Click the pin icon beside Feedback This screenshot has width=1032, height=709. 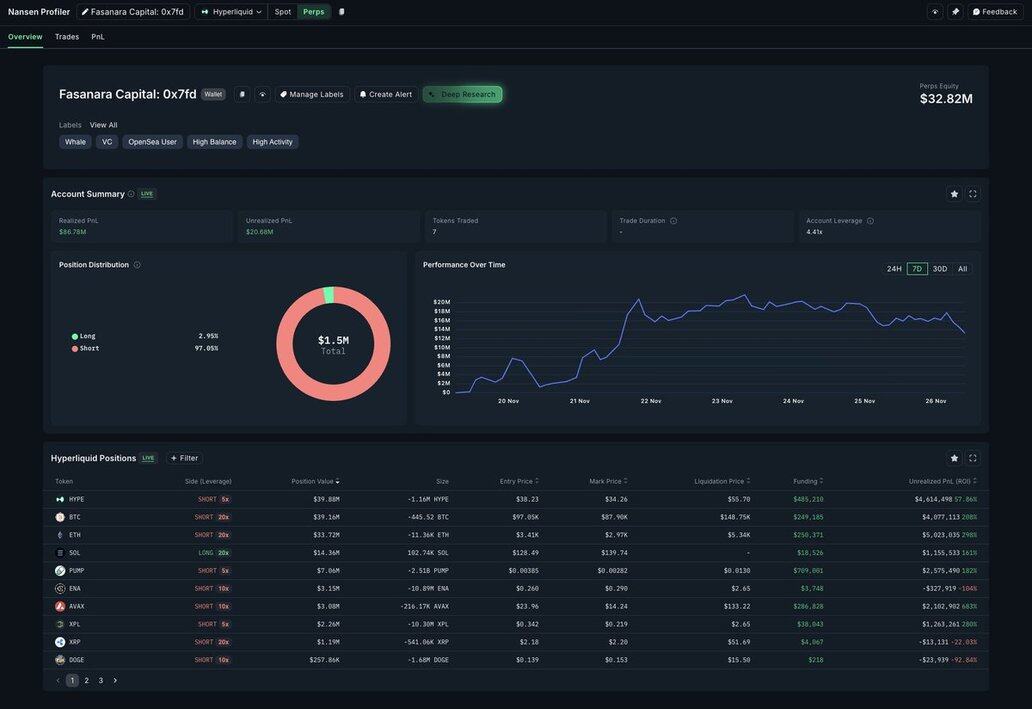955,12
